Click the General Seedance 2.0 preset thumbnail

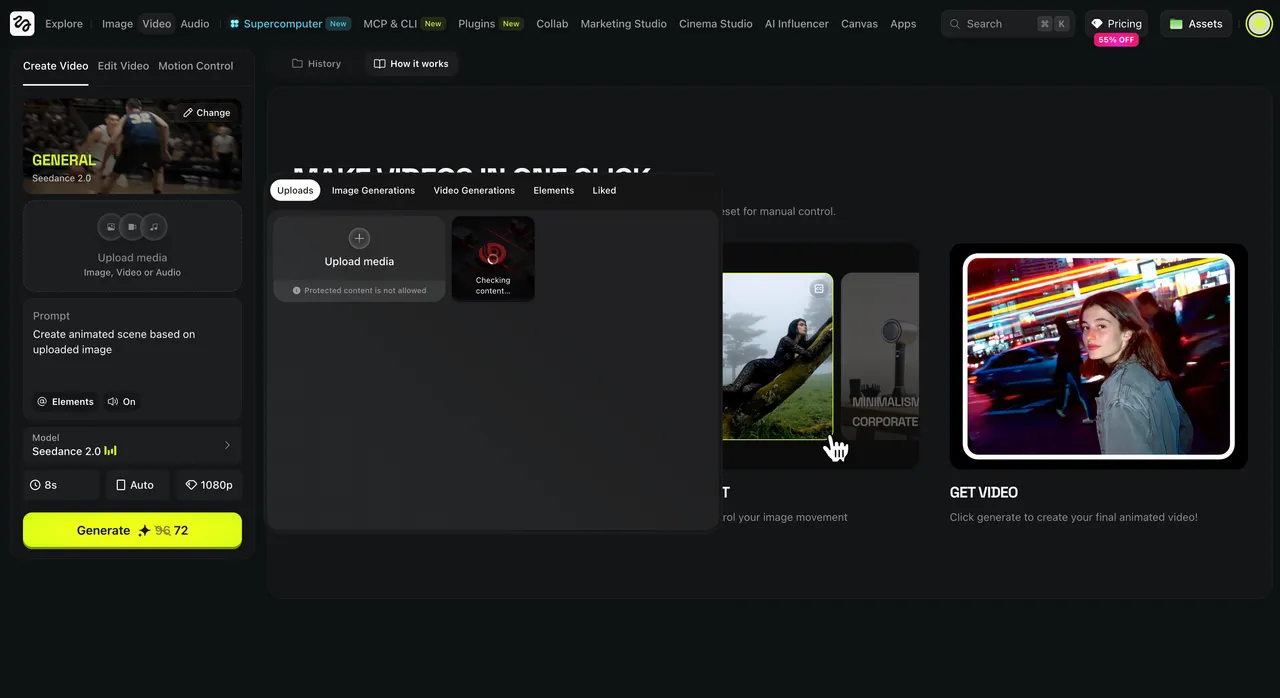click(x=132, y=146)
